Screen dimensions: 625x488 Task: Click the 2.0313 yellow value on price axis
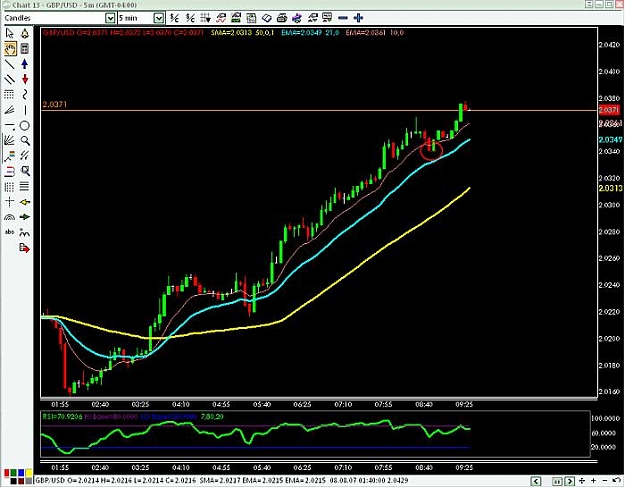tap(610, 188)
